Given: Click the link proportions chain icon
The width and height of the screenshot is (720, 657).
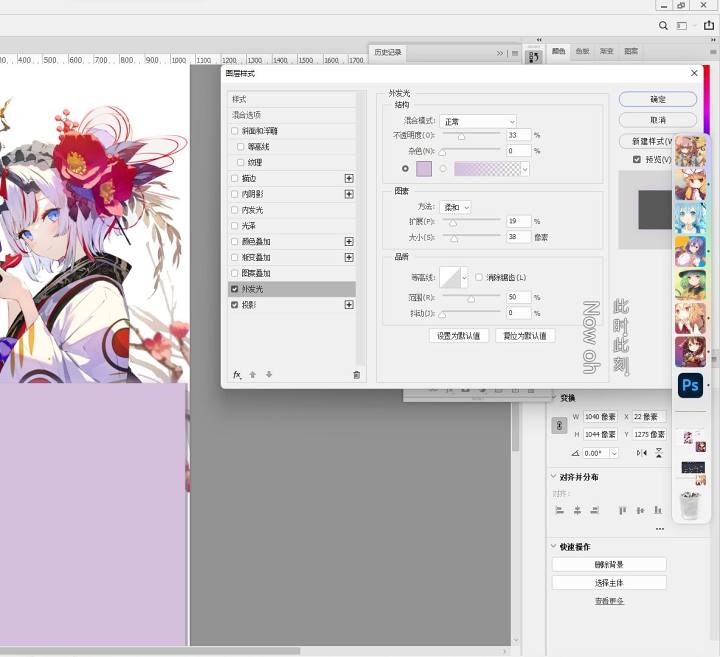Looking at the screenshot, I should [559, 426].
